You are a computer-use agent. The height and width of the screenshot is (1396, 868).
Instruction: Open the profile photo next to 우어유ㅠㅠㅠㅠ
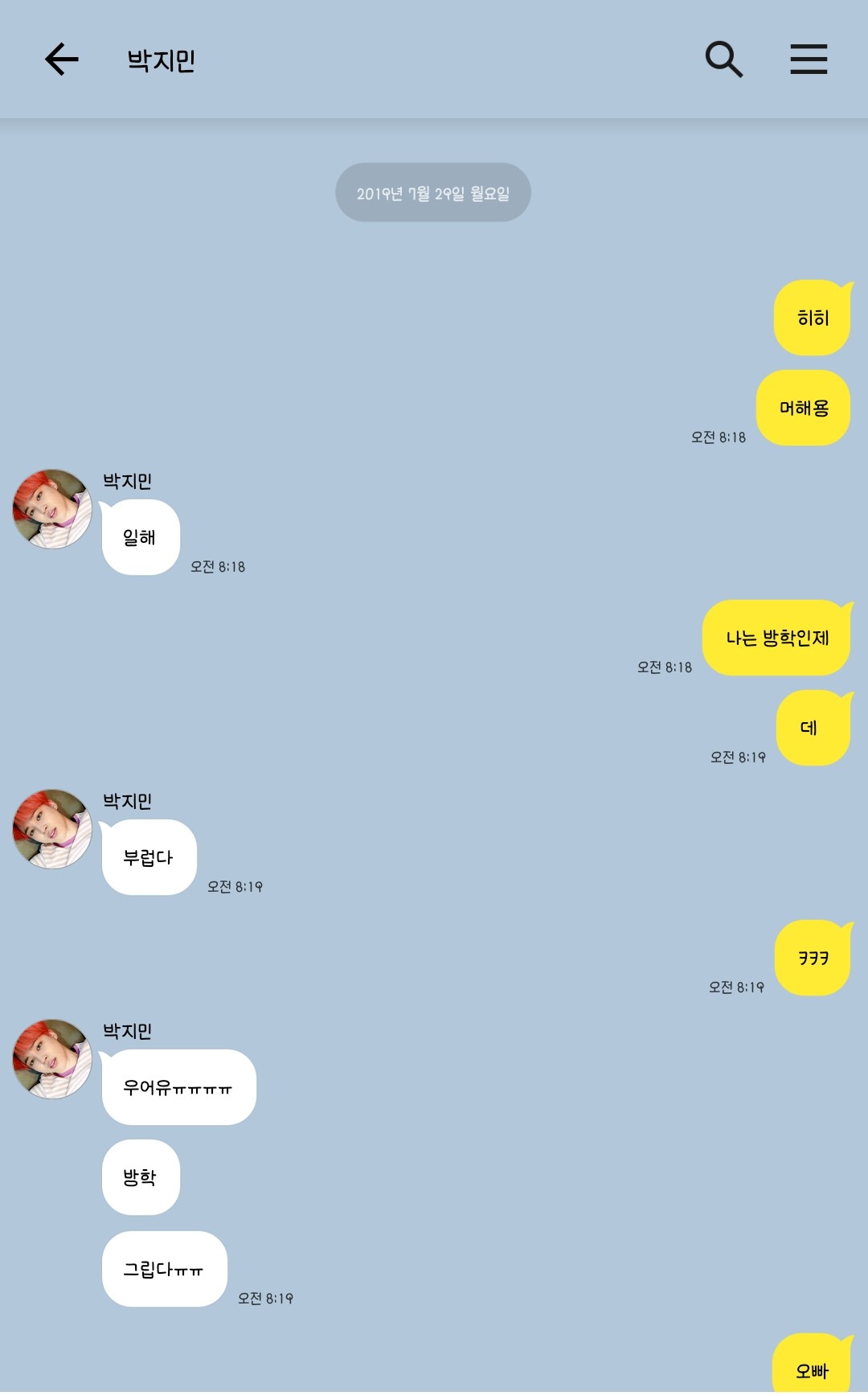click(x=52, y=1059)
